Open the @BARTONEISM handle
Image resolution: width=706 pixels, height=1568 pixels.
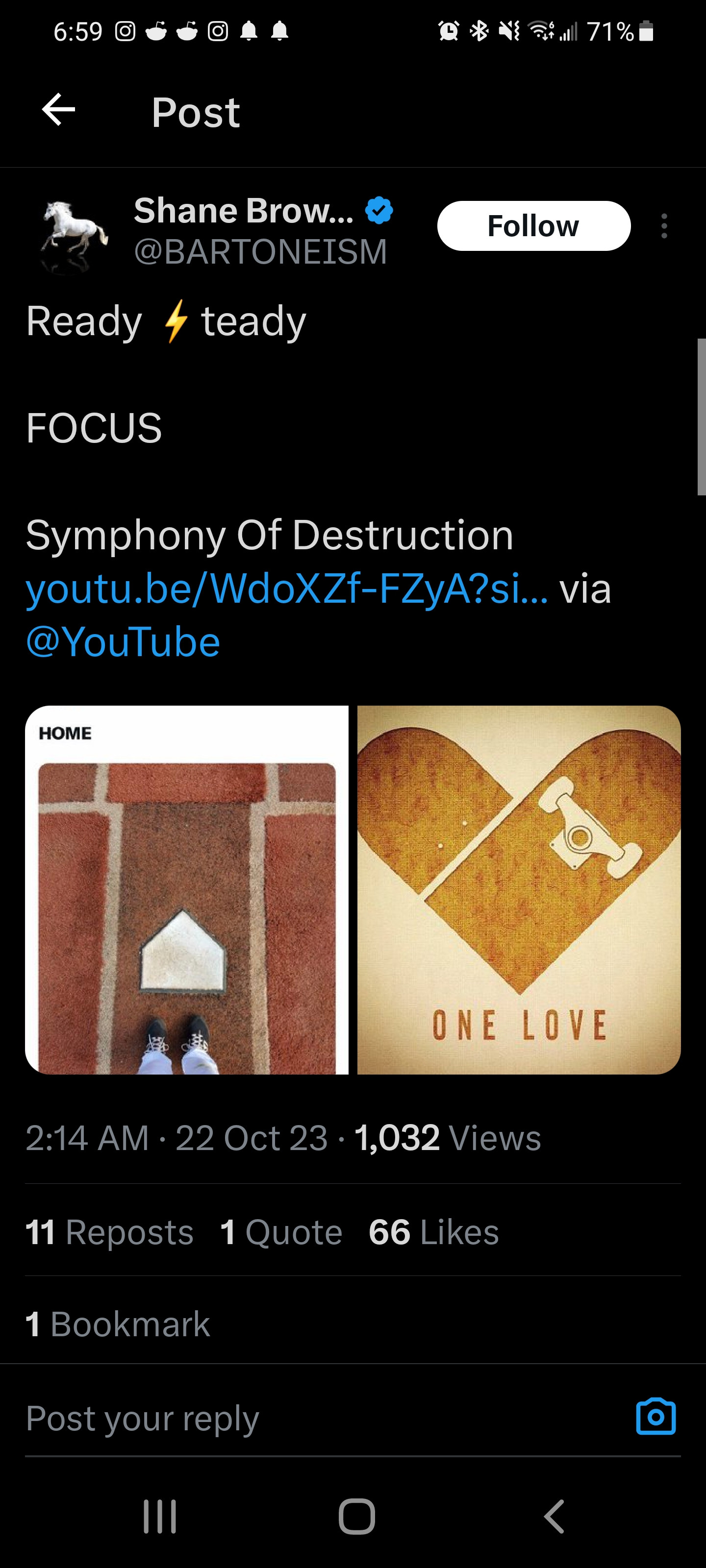click(260, 251)
